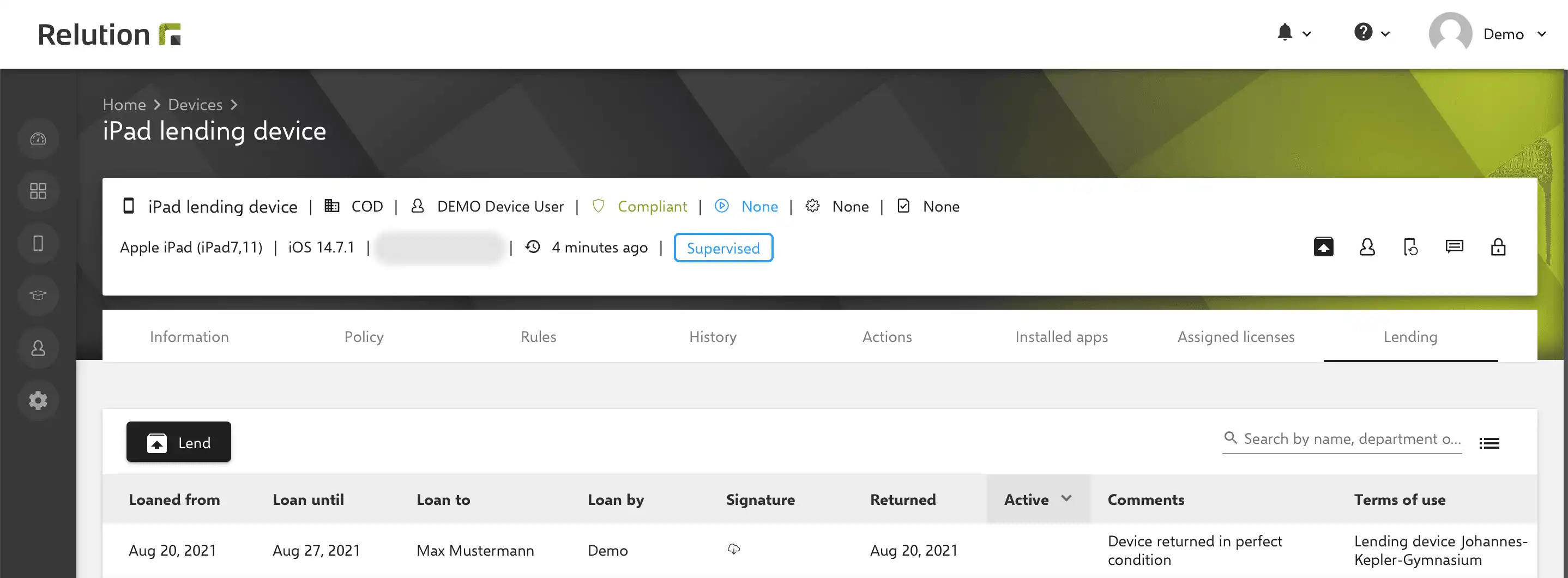Click the send message icon in device header
Viewport: 1568px width, 578px height.
tap(1454, 246)
